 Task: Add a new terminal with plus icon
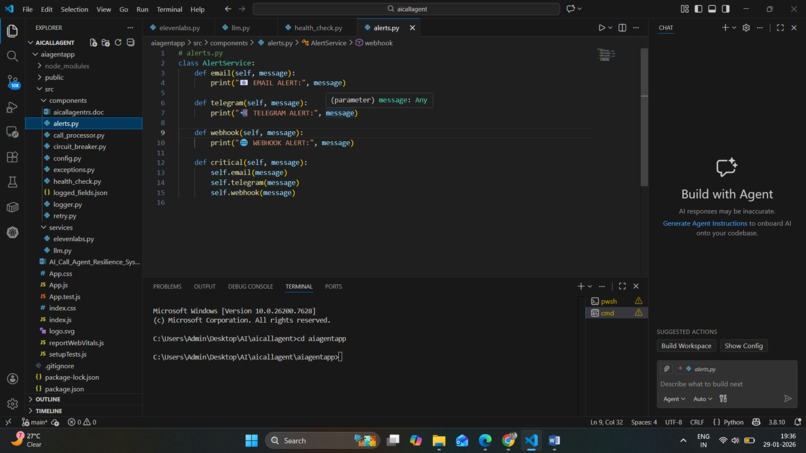[x=581, y=286]
